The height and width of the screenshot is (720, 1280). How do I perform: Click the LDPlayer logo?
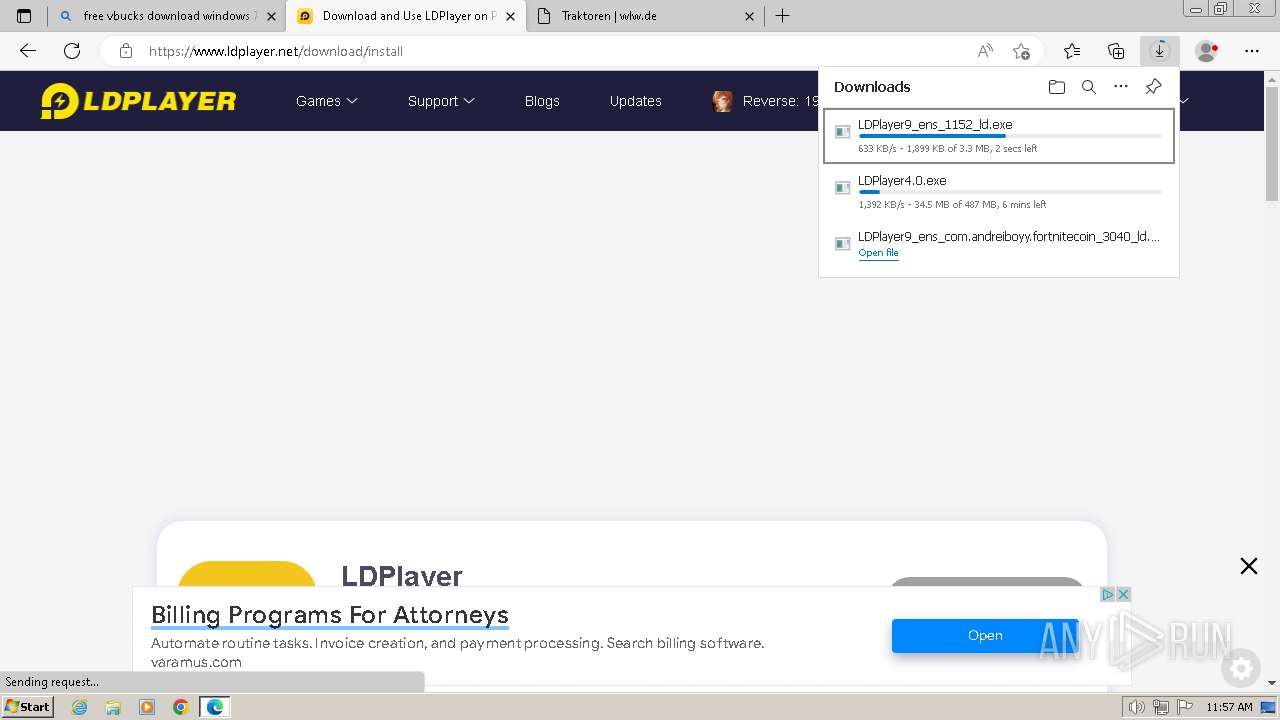(x=138, y=101)
